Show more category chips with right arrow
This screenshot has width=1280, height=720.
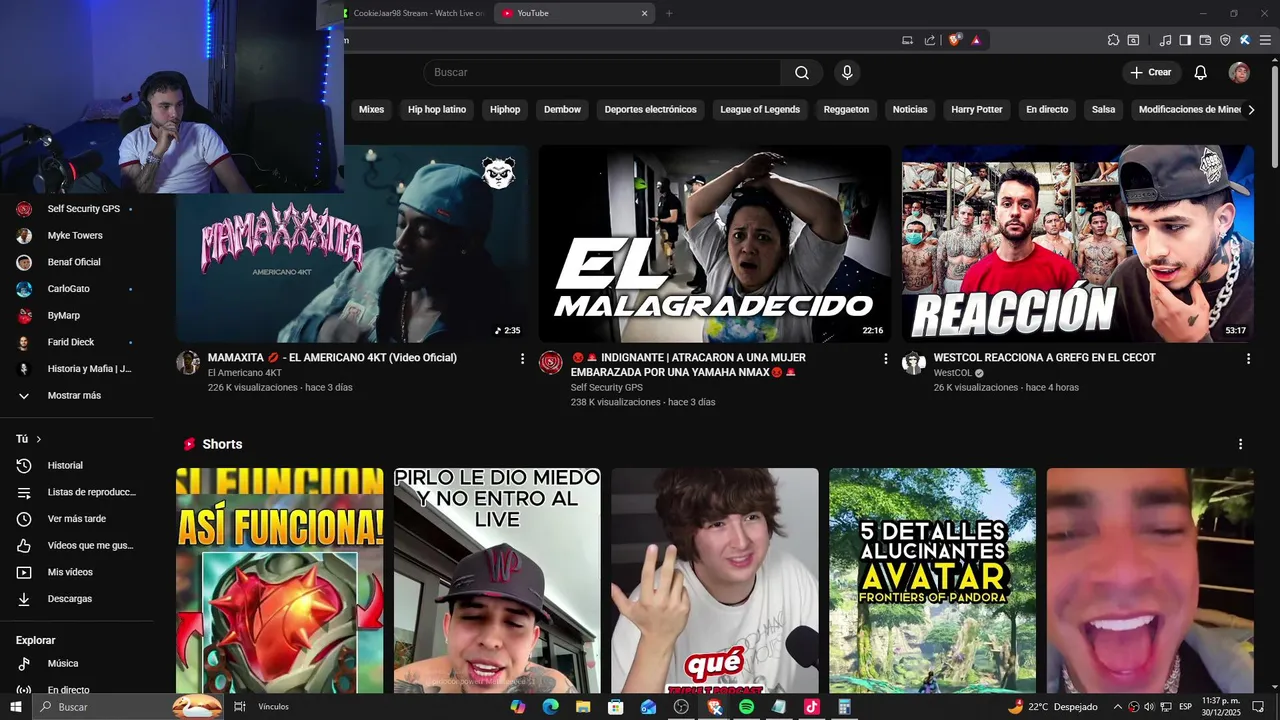[x=1250, y=109]
